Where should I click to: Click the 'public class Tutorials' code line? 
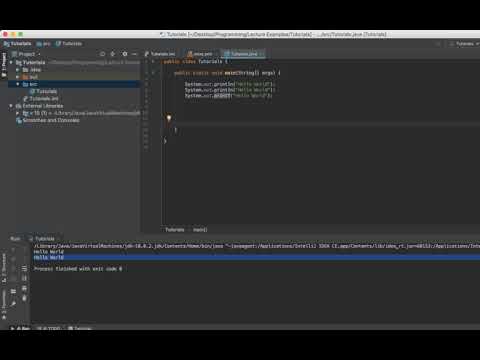coord(195,62)
